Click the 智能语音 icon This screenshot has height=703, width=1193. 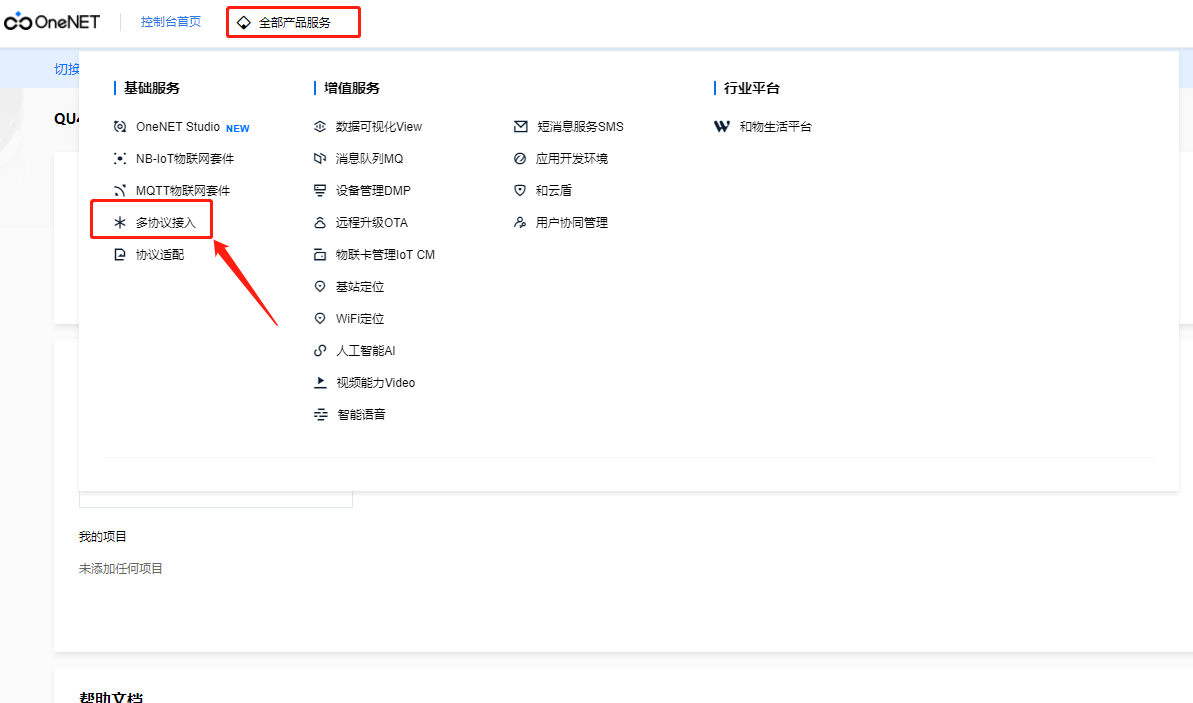click(x=320, y=415)
